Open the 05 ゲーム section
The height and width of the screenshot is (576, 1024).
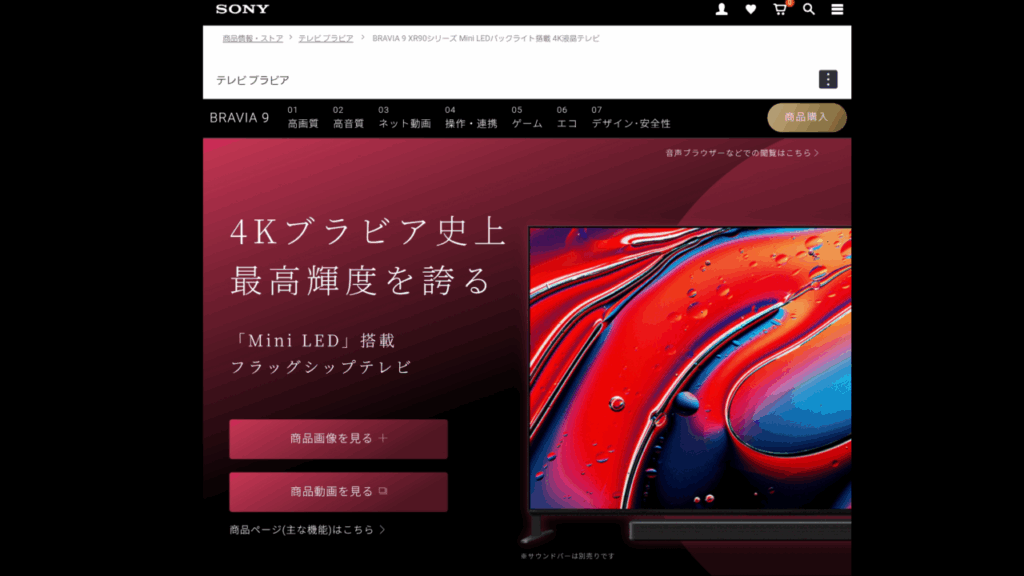pyautogui.click(x=527, y=118)
